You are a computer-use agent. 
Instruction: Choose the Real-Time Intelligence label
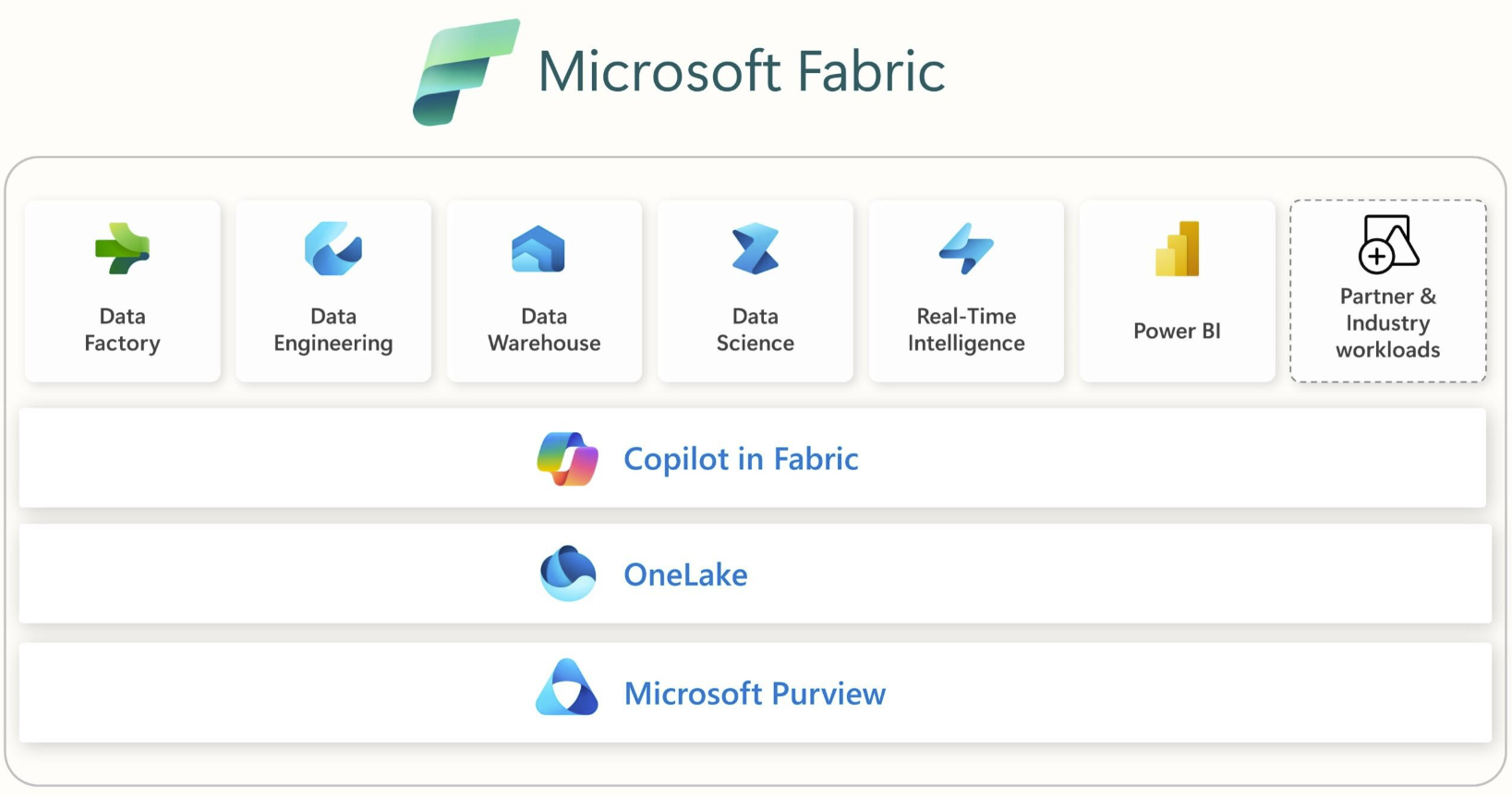966,330
